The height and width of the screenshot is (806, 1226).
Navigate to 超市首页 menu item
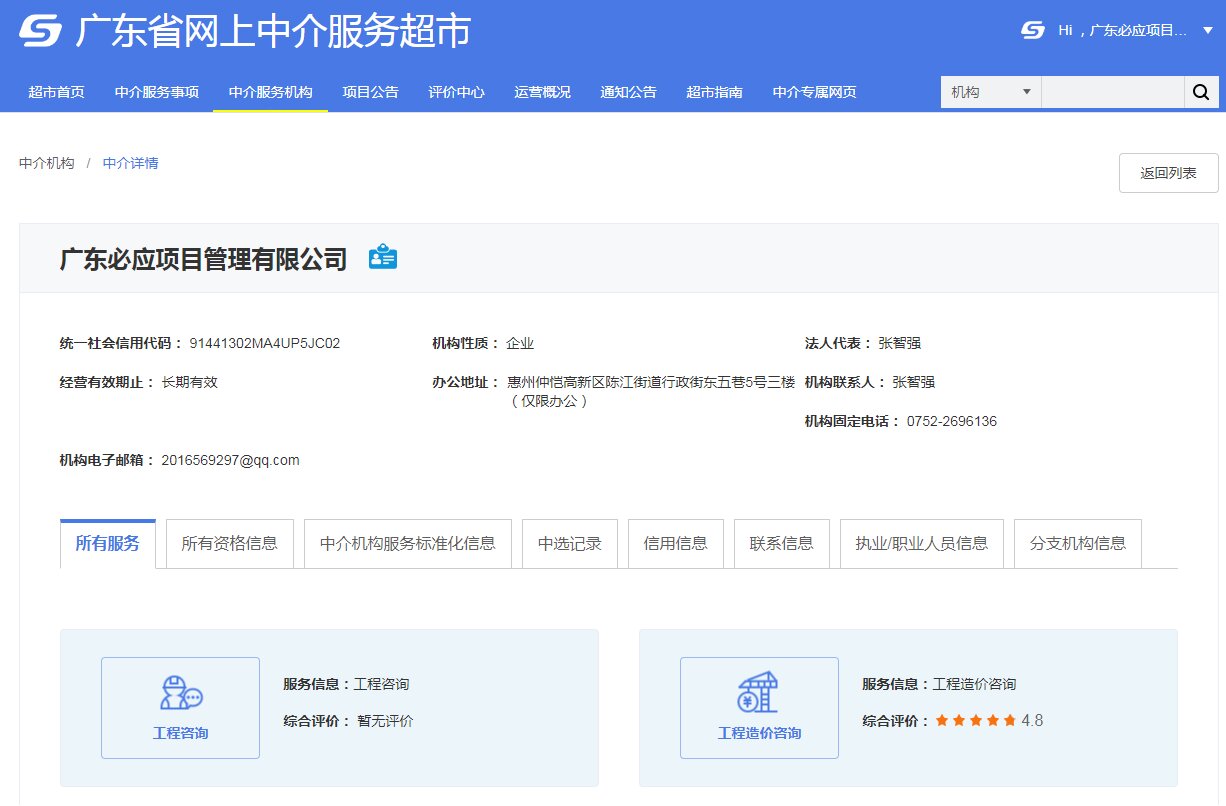click(56, 92)
